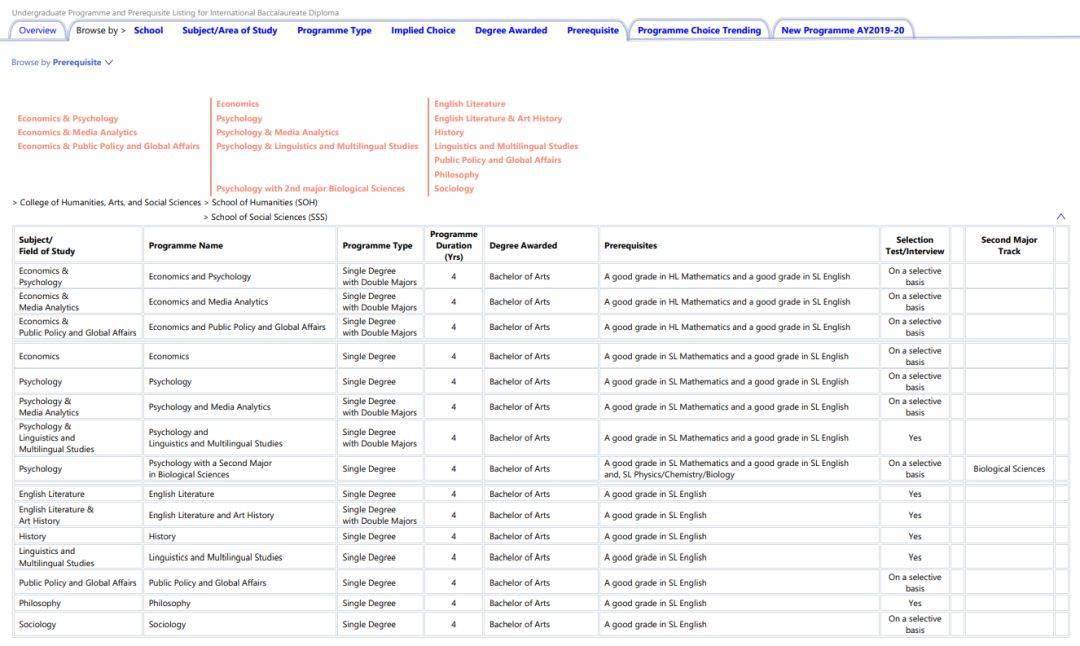Open the Browse by Prerequisite dropdown chevron
Viewport: 1080px width, 646px height.
point(109,63)
